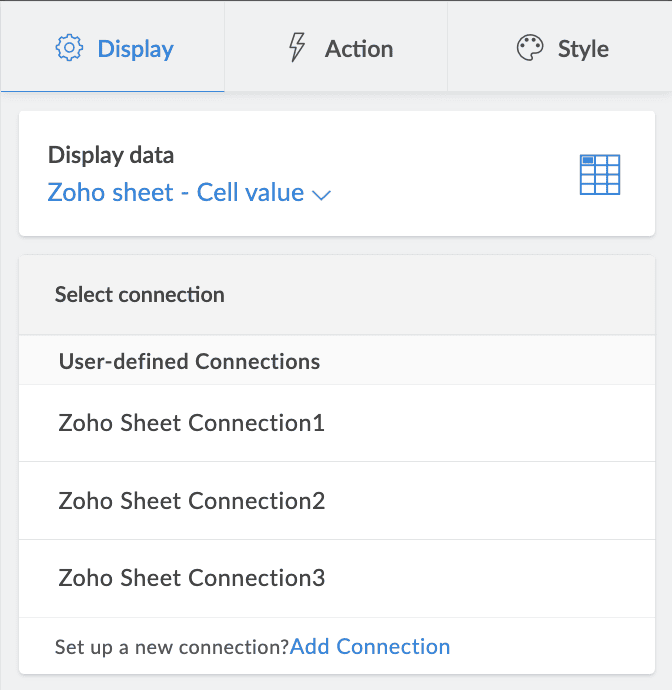
Task: Click the spreadsheet grid icon beside Display data
Action: pyautogui.click(x=600, y=174)
